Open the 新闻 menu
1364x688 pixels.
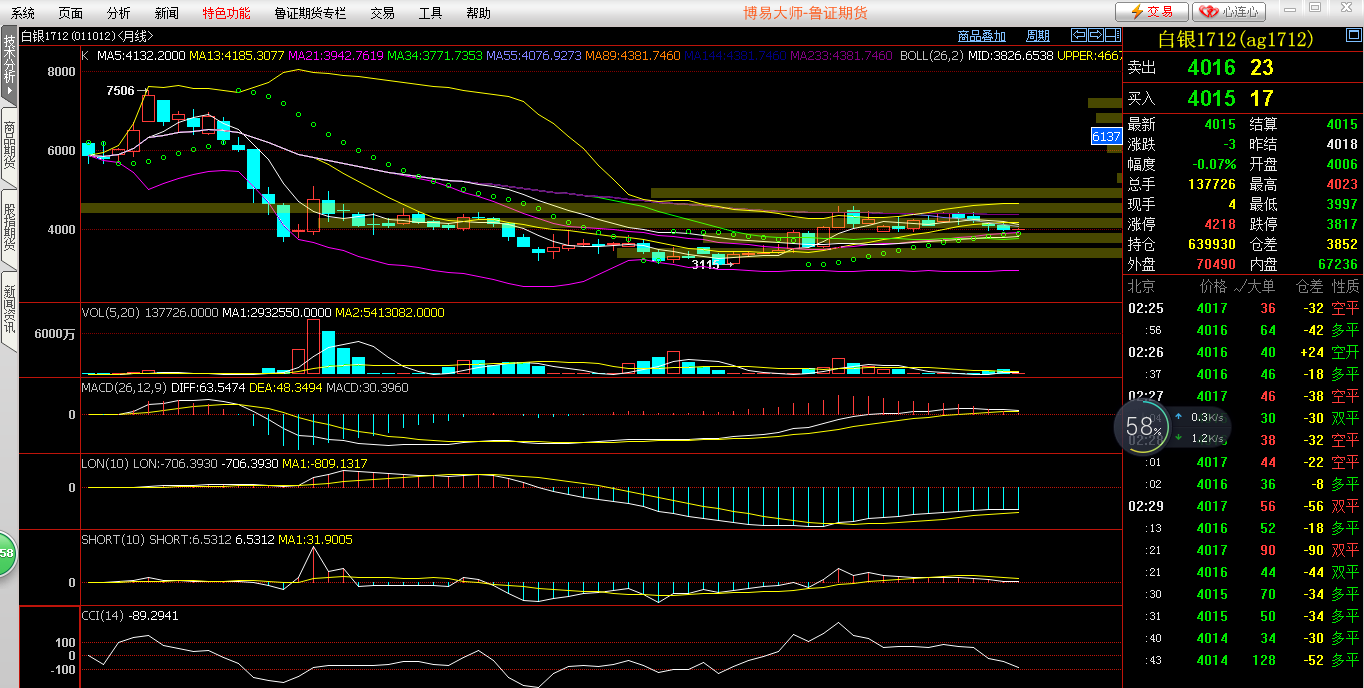pos(167,13)
